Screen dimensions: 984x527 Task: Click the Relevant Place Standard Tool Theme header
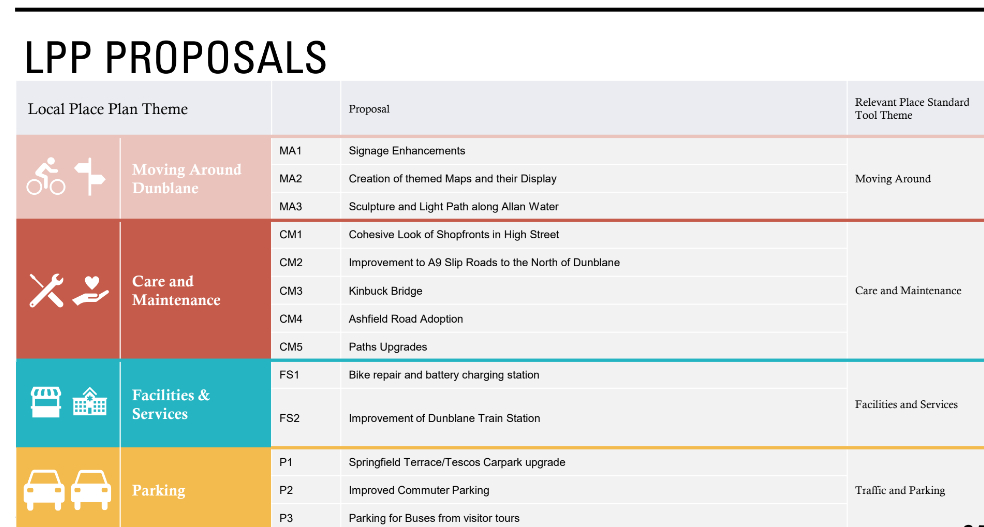click(911, 108)
